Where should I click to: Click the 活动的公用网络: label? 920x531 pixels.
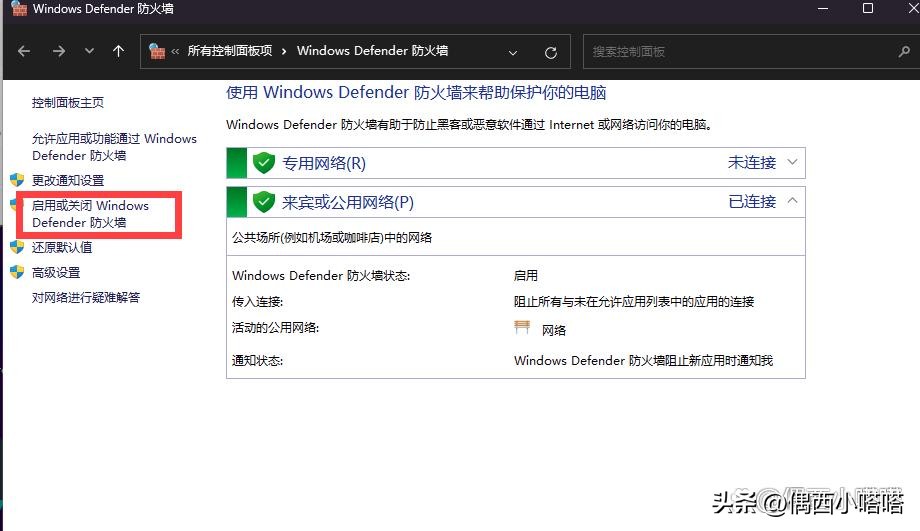pos(275,327)
